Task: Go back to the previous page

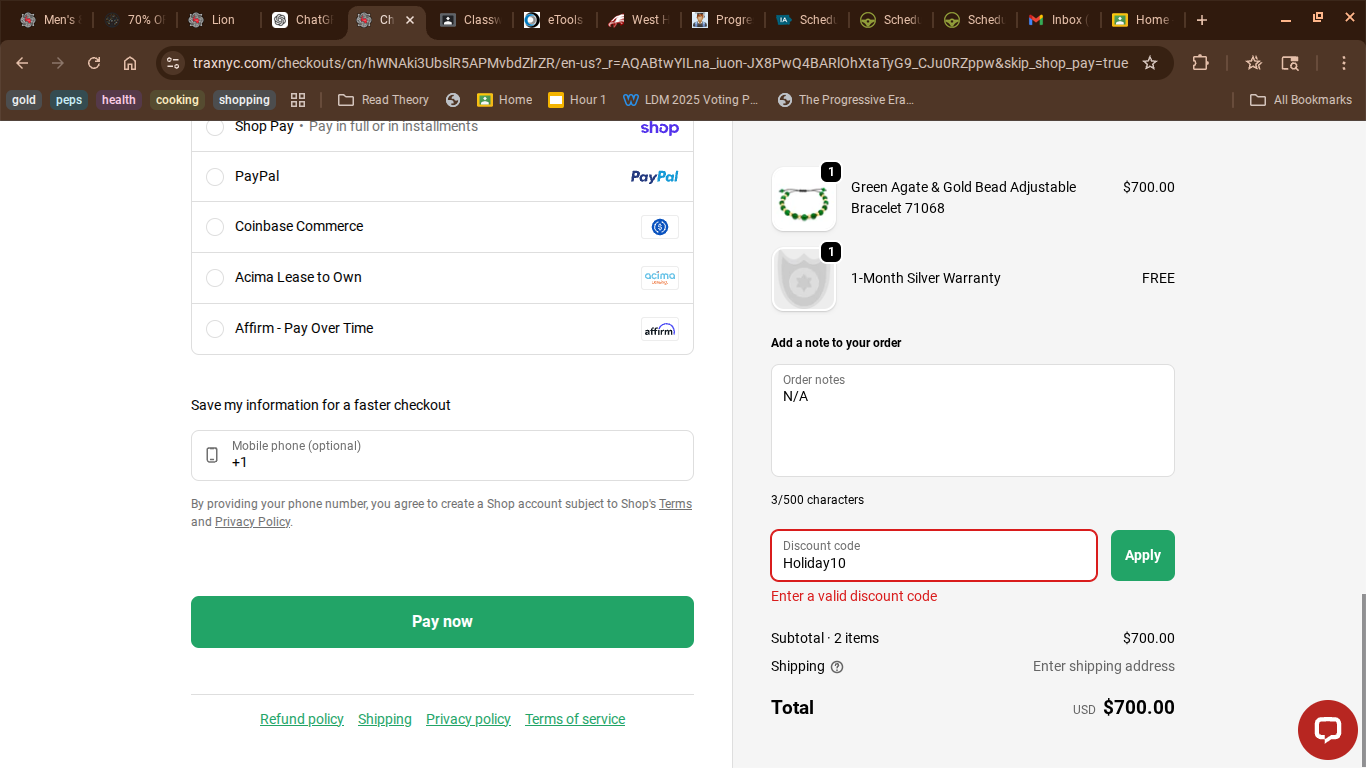Action: (22, 63)
